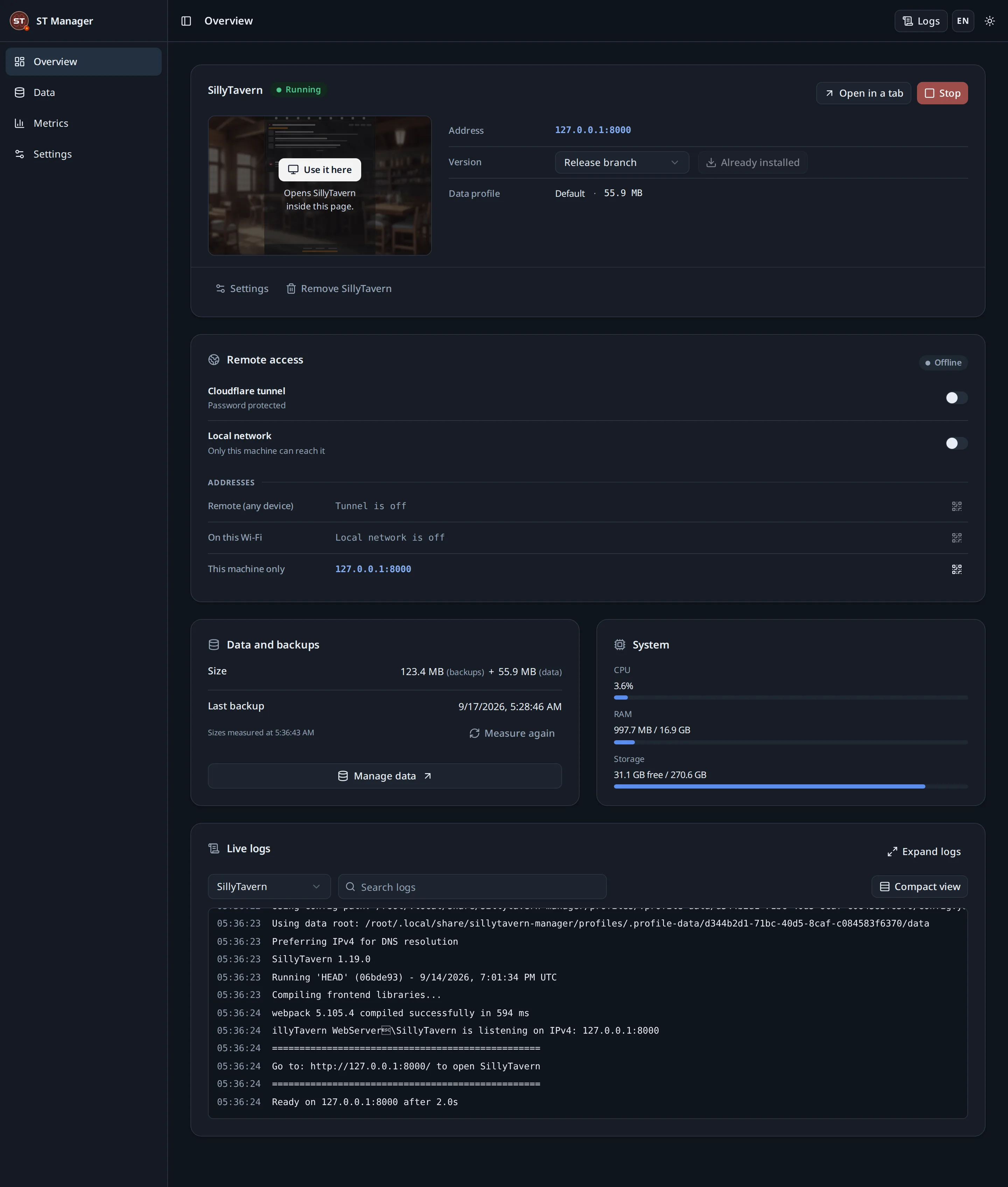Open the SillyTavern card Settings link
This screenshot has width=1008, height=1187.
pyautogui.click(x=242, y=289)
